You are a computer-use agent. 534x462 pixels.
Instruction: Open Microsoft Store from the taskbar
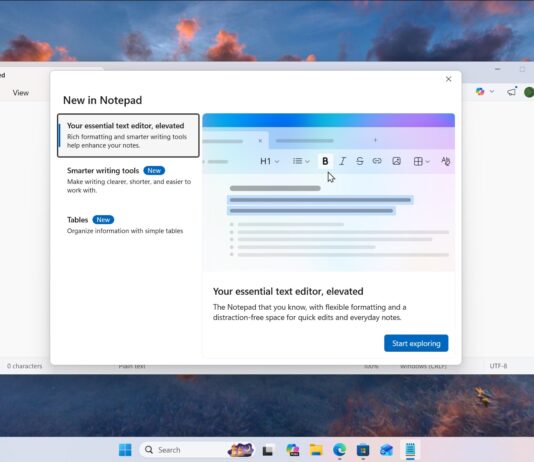point(363,450)
